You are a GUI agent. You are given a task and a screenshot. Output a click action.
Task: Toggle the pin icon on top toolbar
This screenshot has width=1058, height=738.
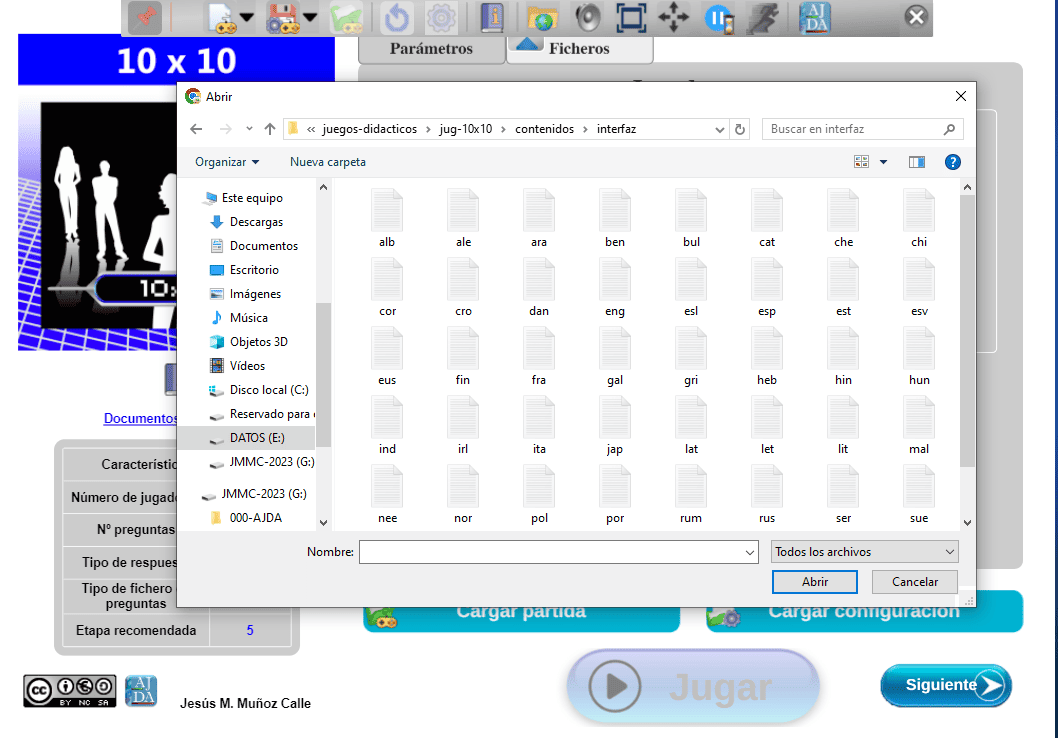pyautogui.click(x=145, y=18)
